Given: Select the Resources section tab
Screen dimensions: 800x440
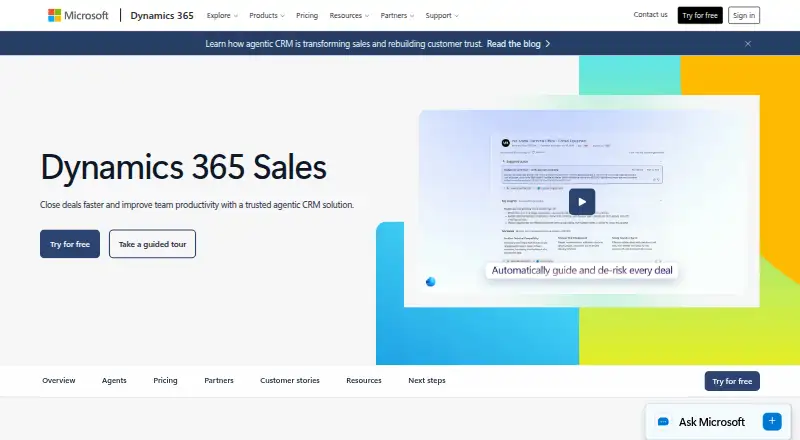Looking at the screenshot, I should tap(364, 380).
